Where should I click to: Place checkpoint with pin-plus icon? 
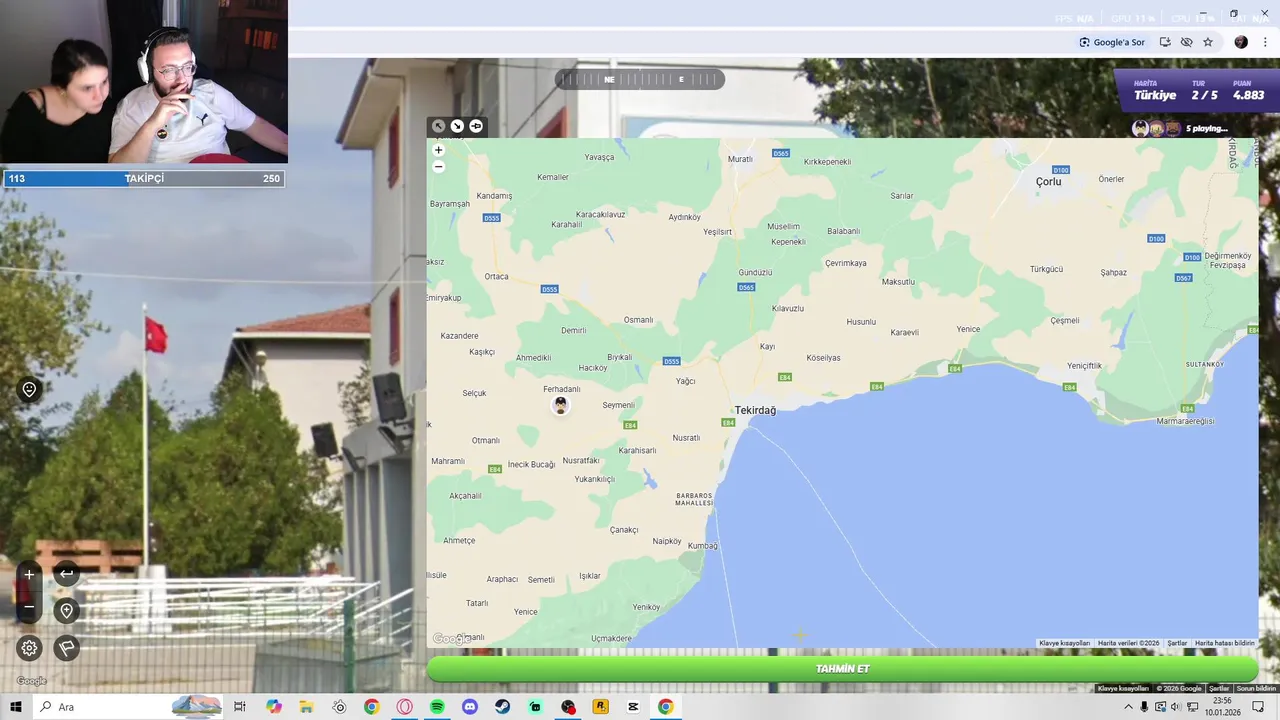point(66,611)
